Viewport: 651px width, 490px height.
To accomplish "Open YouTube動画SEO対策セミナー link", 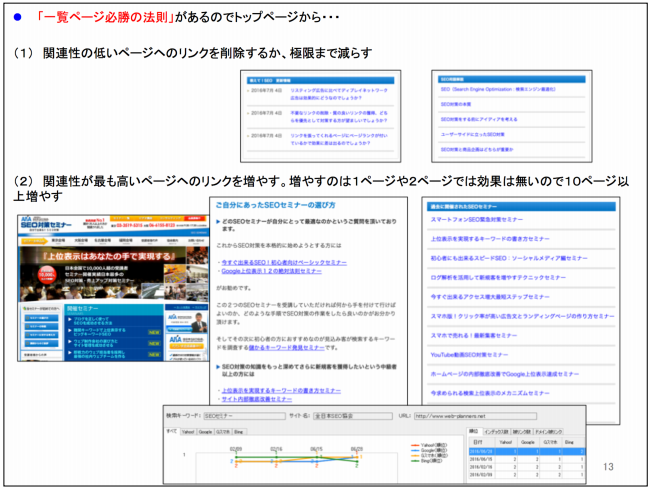I will click(x=469, y=355).
